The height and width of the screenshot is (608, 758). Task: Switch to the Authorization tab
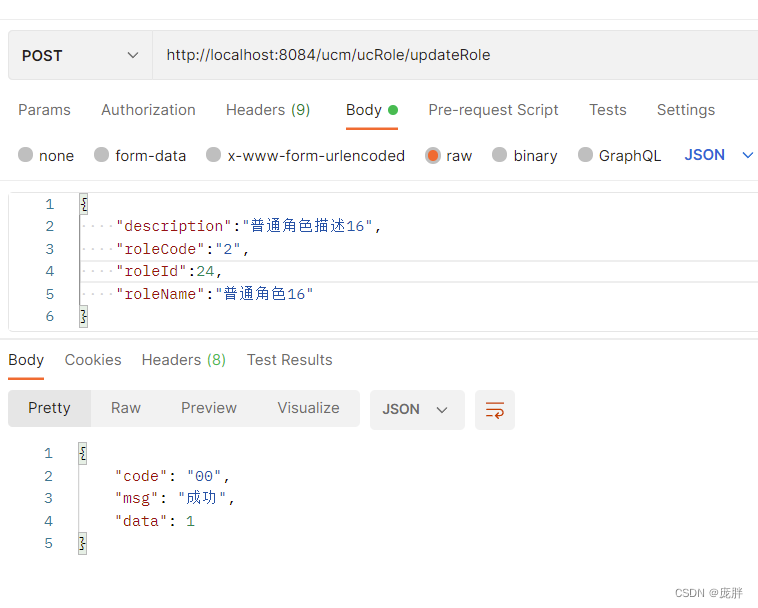pos(148,110)
